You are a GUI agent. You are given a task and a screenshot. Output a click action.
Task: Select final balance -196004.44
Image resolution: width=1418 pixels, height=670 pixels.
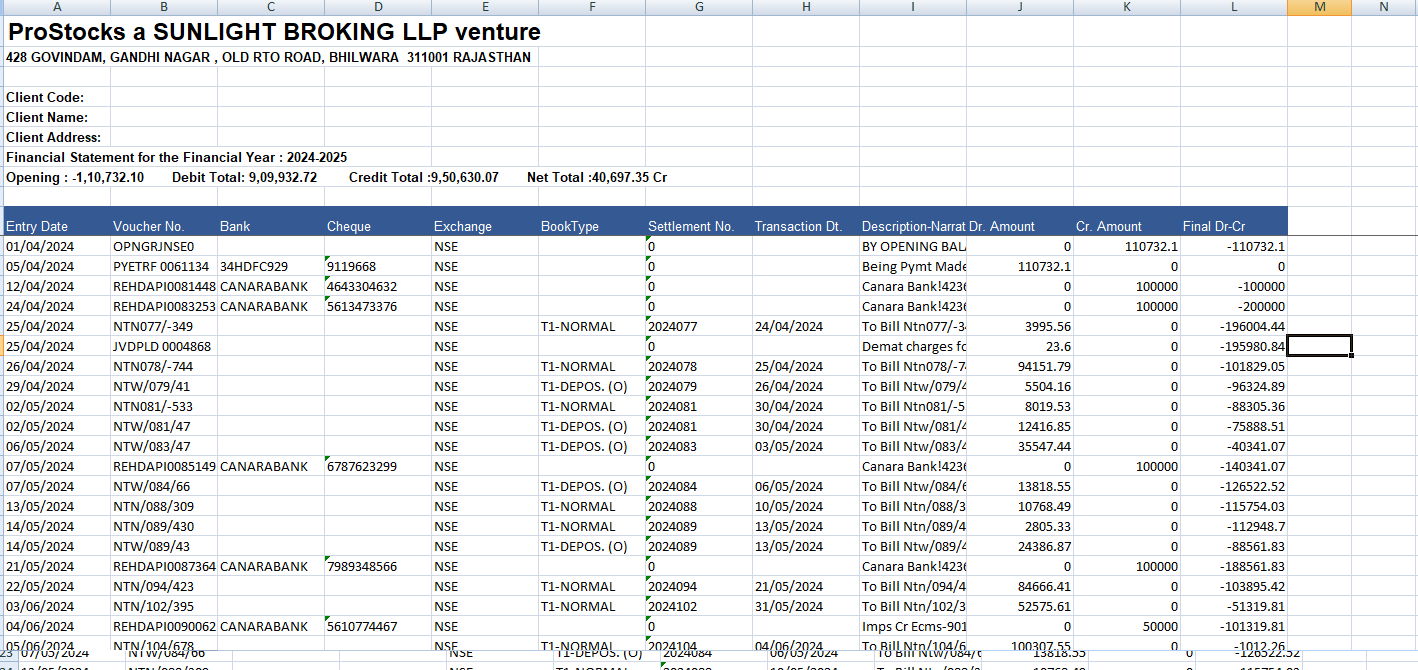click(x=1234, y=326)
